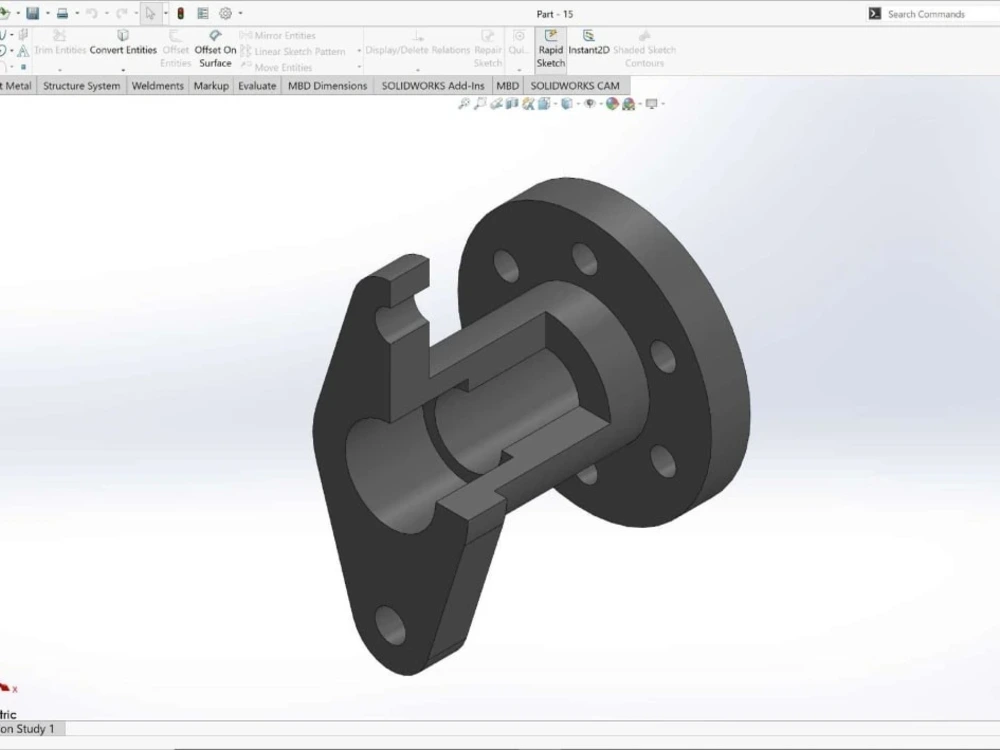Click the Previous View icon
Screen dimensions: 1000x750
(496, 103)
